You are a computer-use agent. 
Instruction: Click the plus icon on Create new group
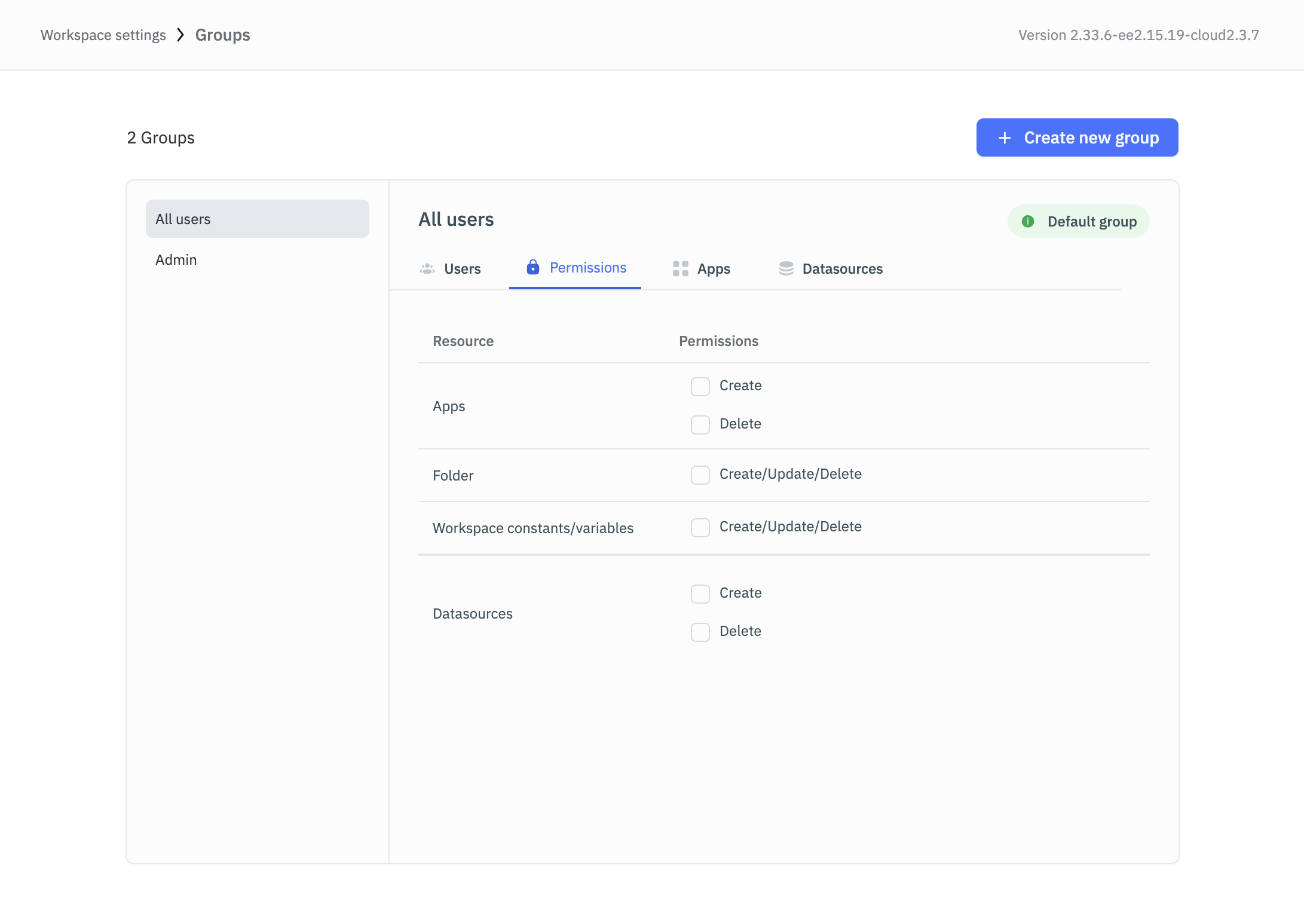coord(1005,138)
